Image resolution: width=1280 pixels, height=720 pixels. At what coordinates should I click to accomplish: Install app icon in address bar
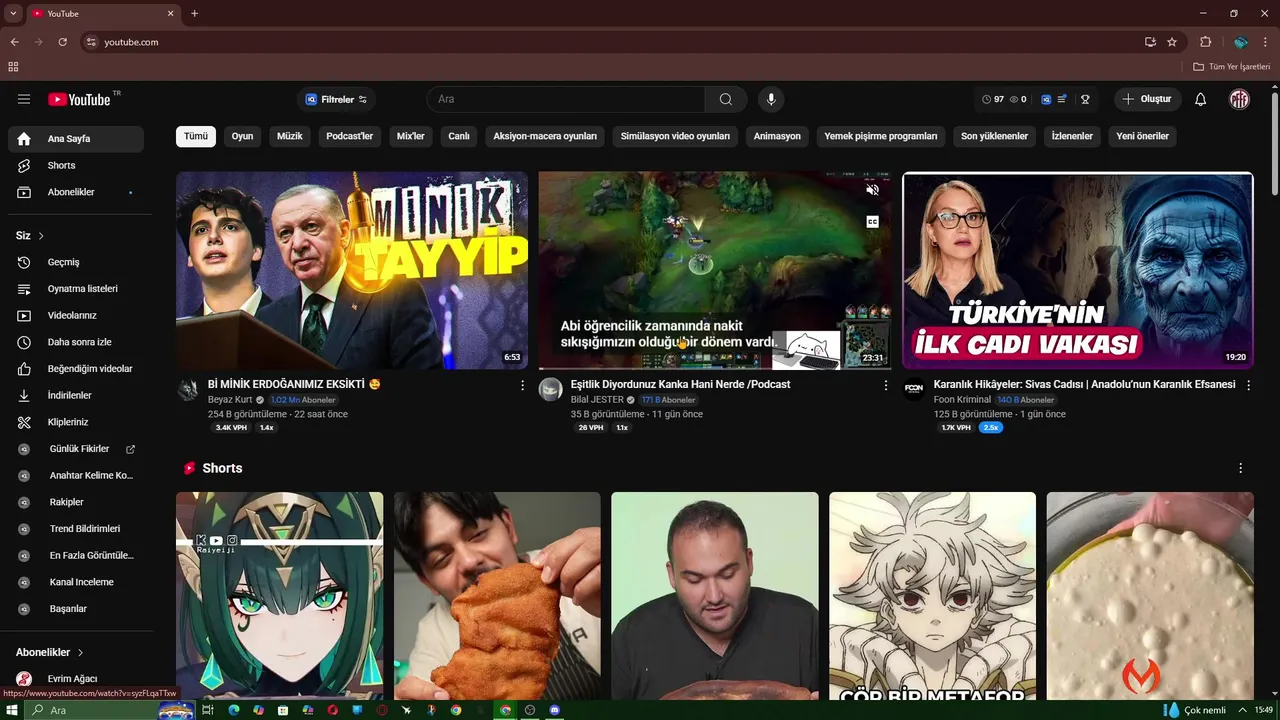(x=1150, y=42)
